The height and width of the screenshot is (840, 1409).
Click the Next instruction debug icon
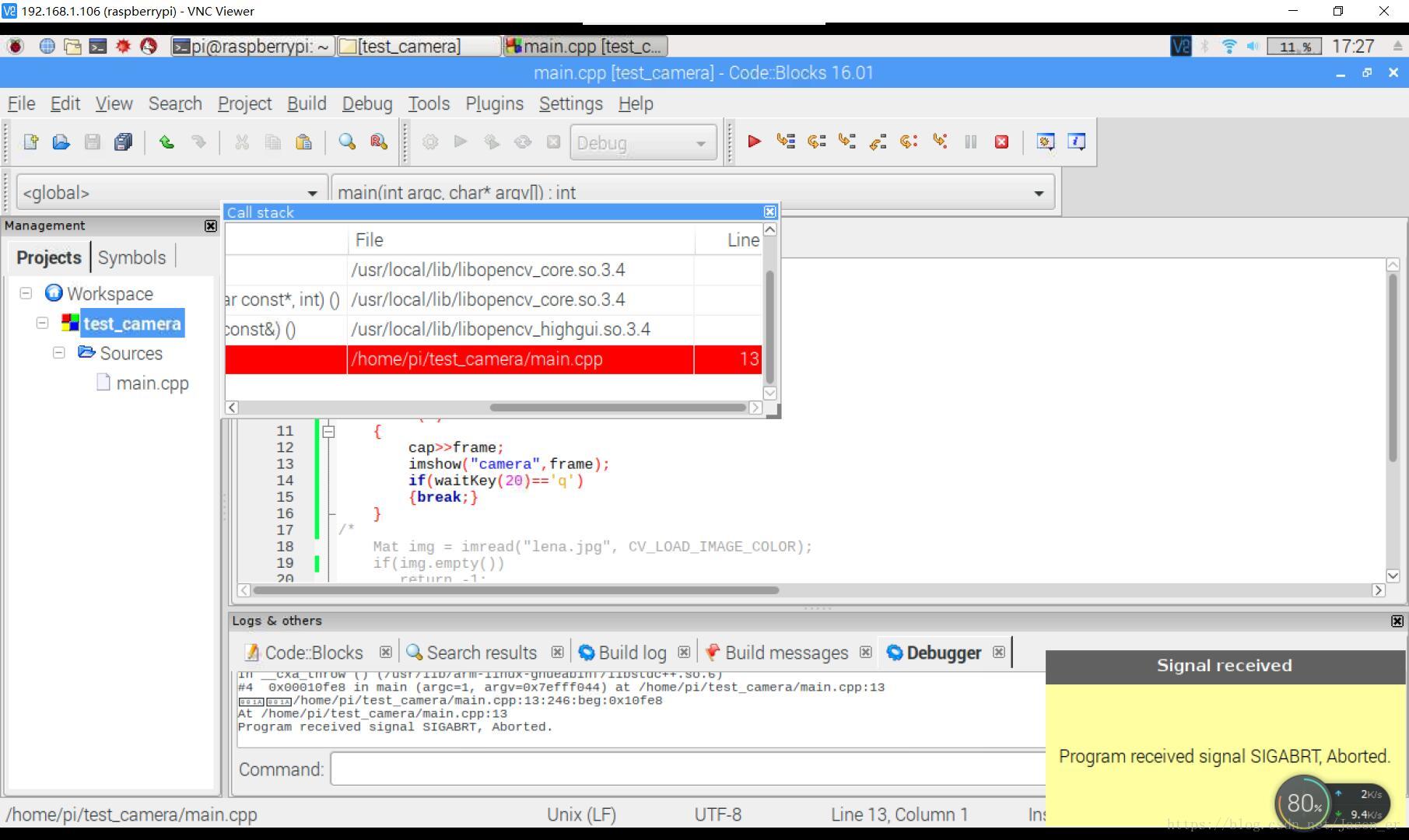click(x=909, y=142)
